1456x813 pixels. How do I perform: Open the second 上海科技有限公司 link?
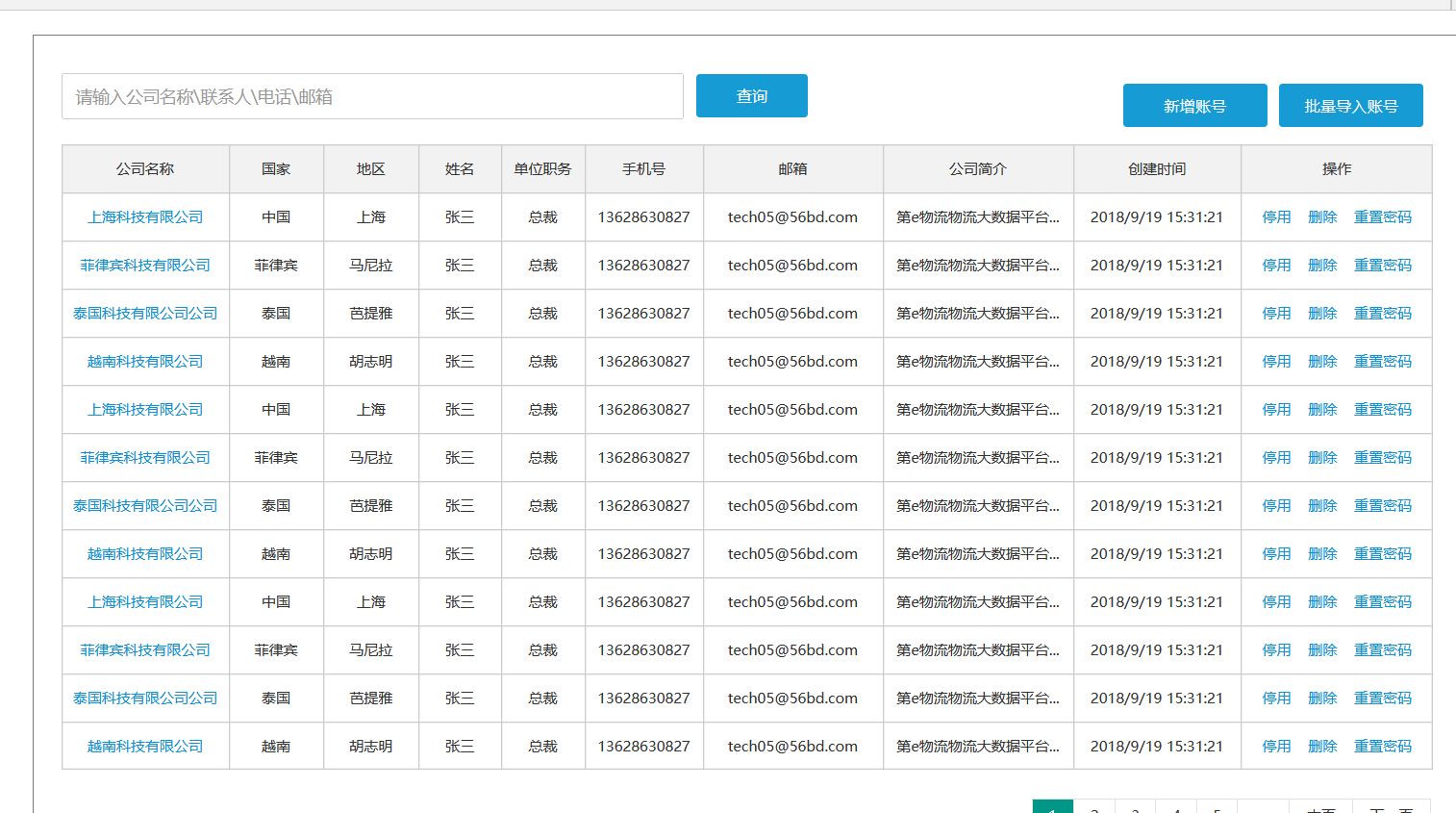145,410
